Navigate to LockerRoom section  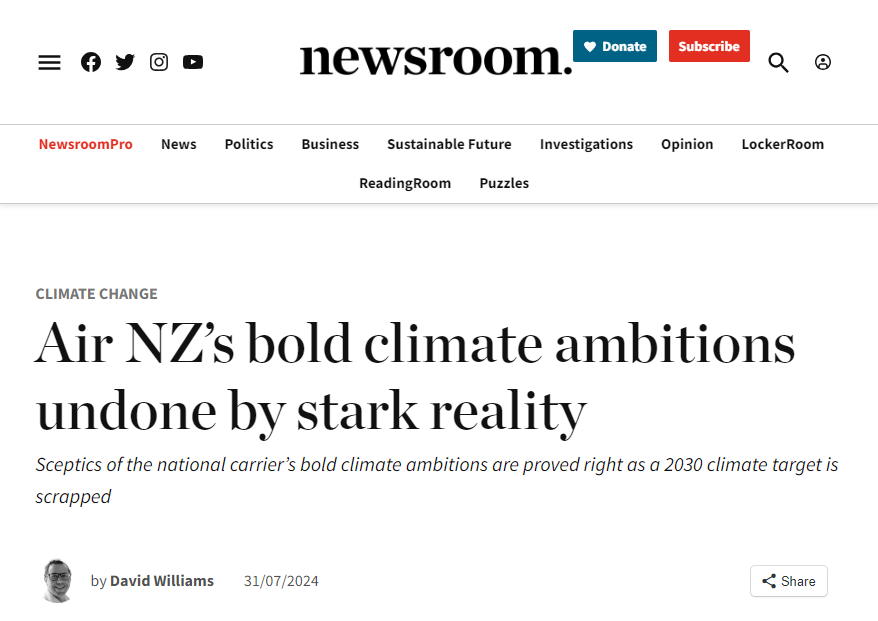pos(783,144)
